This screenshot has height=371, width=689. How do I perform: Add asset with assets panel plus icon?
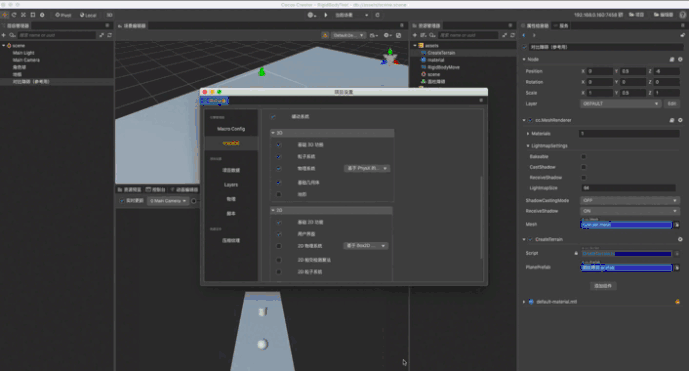click(414, 35)
